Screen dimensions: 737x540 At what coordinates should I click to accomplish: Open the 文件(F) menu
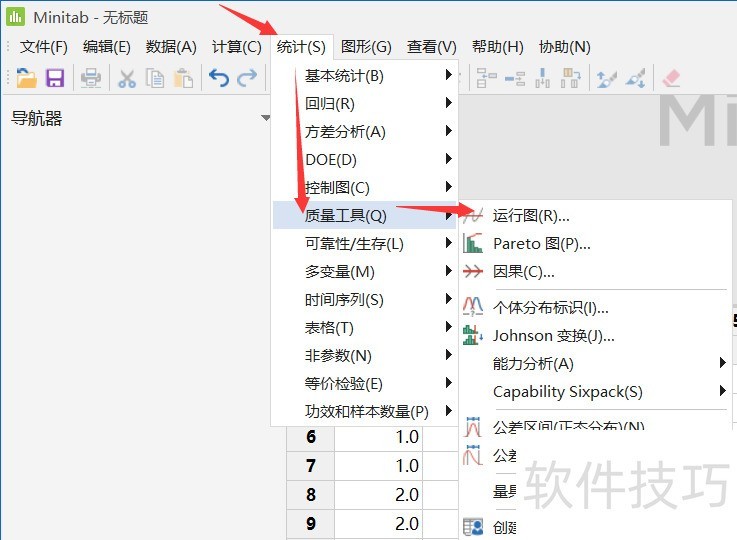coord(44,47)
